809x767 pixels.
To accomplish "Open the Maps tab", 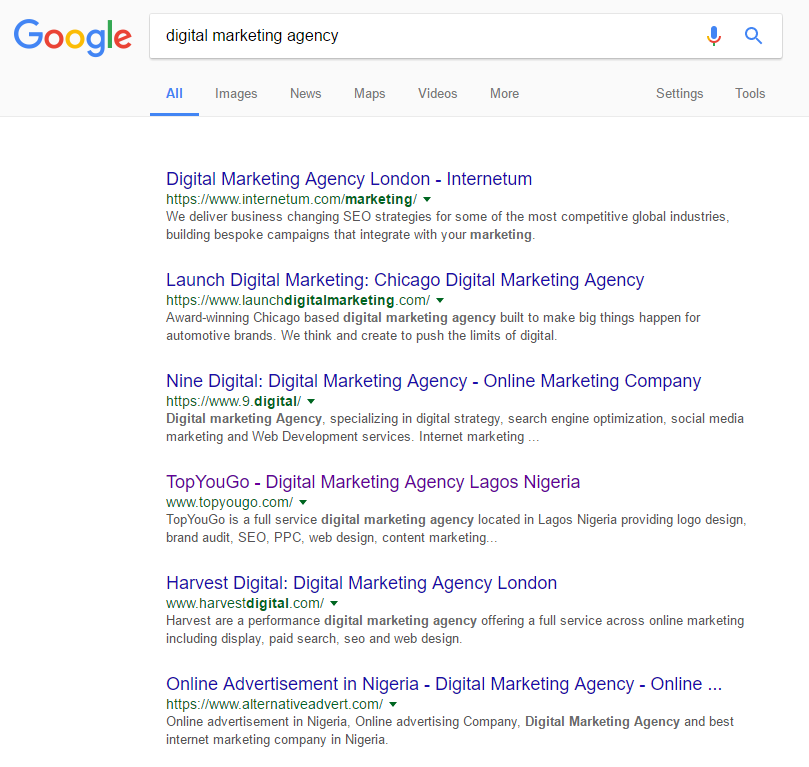I will [369, 93].
